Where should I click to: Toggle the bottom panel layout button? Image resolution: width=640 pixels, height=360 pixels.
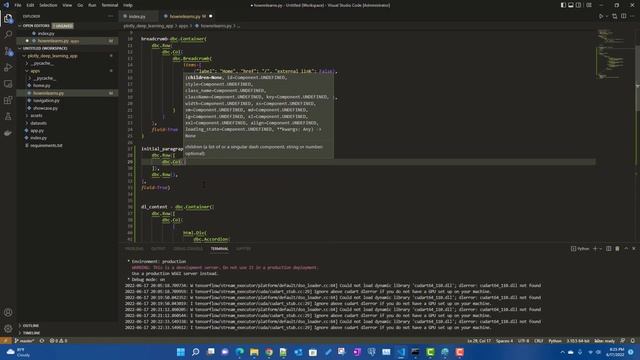[x=571, y=5]
